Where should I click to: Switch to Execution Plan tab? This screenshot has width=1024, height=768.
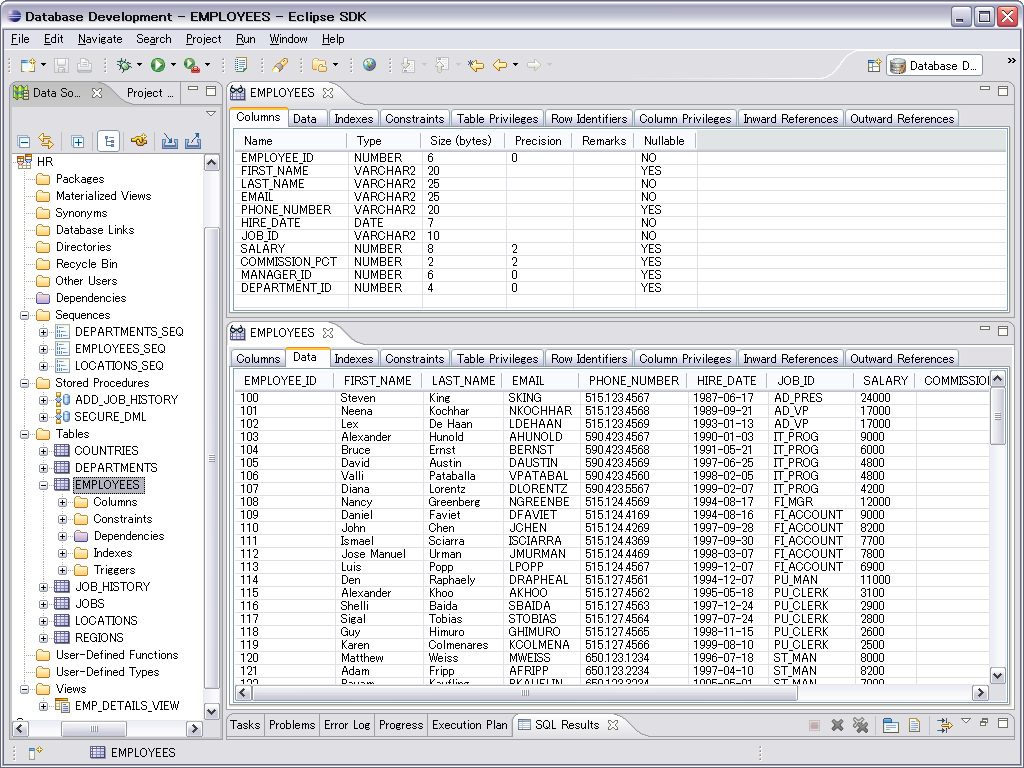(x=470, y=725)
